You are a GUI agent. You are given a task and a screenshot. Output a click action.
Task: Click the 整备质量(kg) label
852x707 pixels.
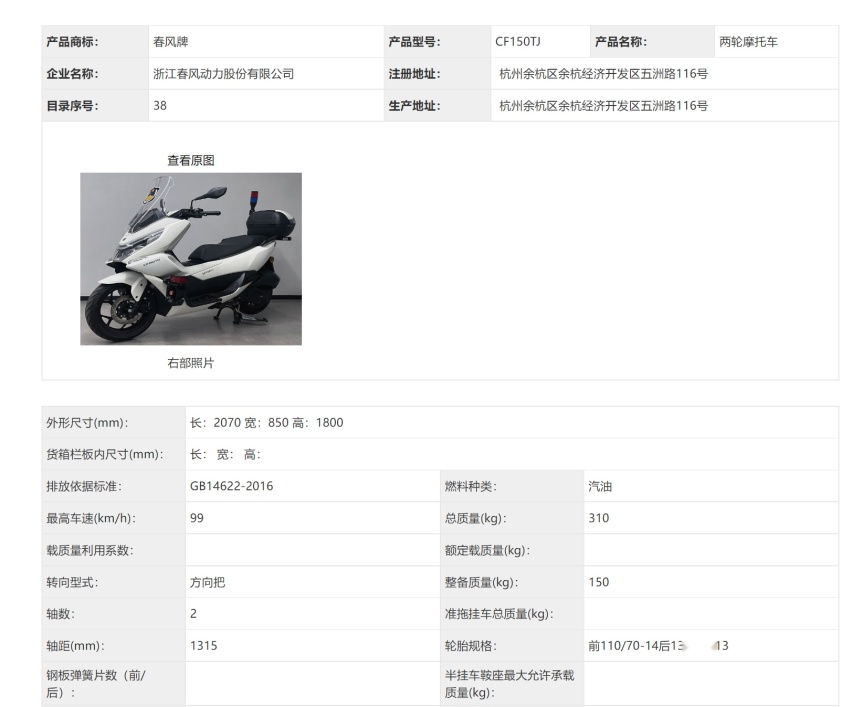[481, 583]
